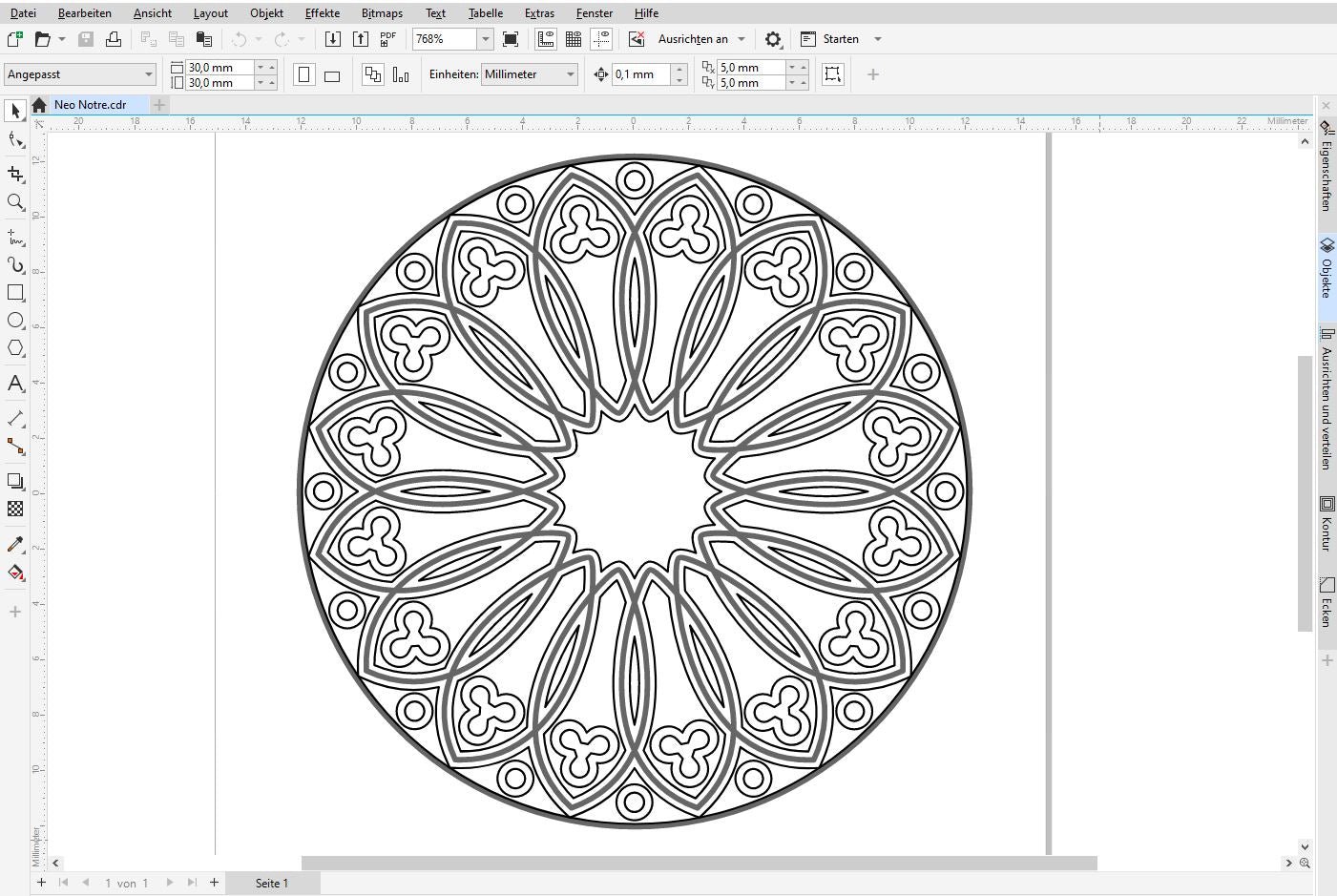Activate the Zoom tool
This screenshot has height=896, width=1337.
[x=14, y=202]
